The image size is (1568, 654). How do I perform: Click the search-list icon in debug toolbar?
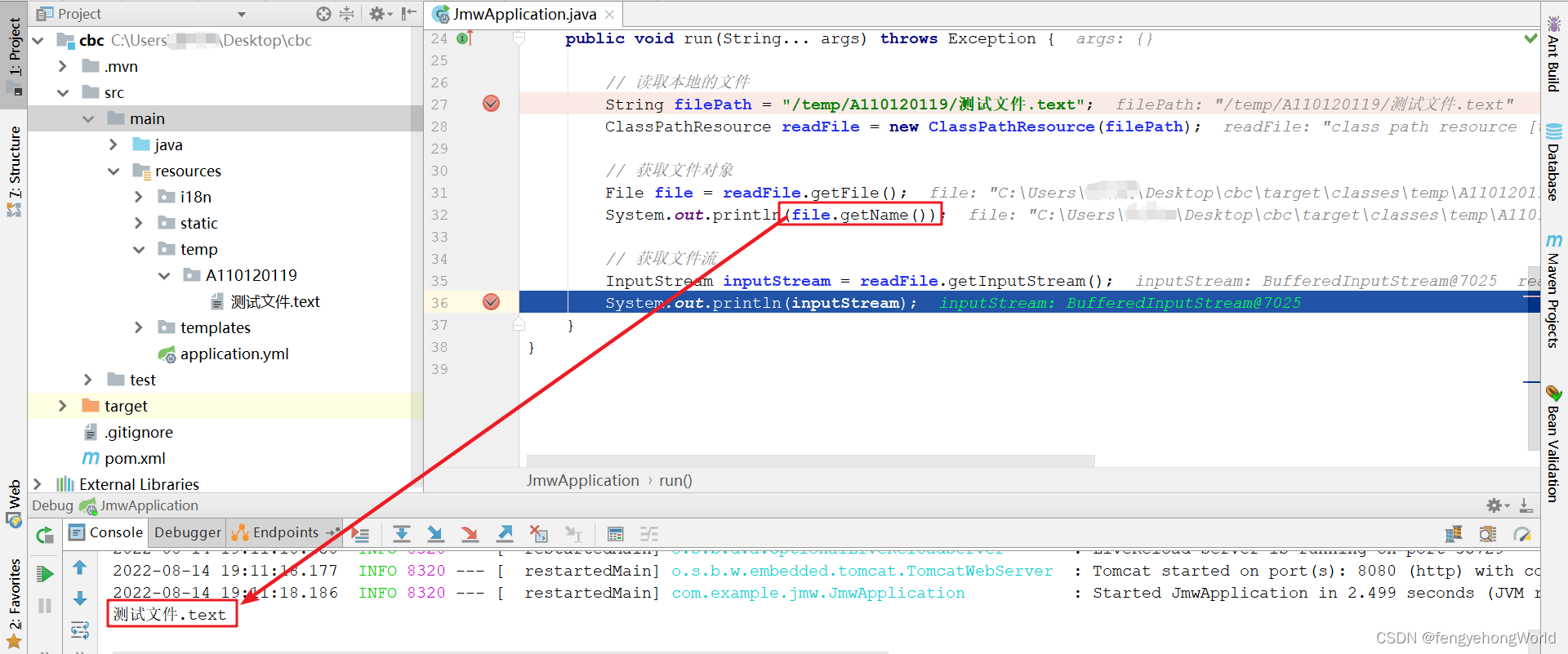[x=1488, y=534]
